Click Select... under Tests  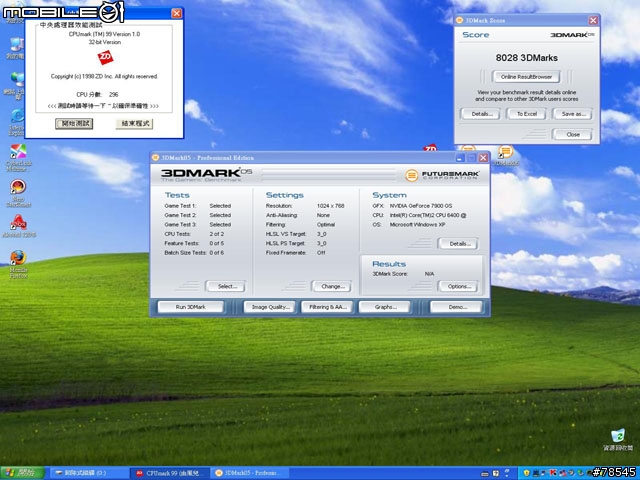226,286
